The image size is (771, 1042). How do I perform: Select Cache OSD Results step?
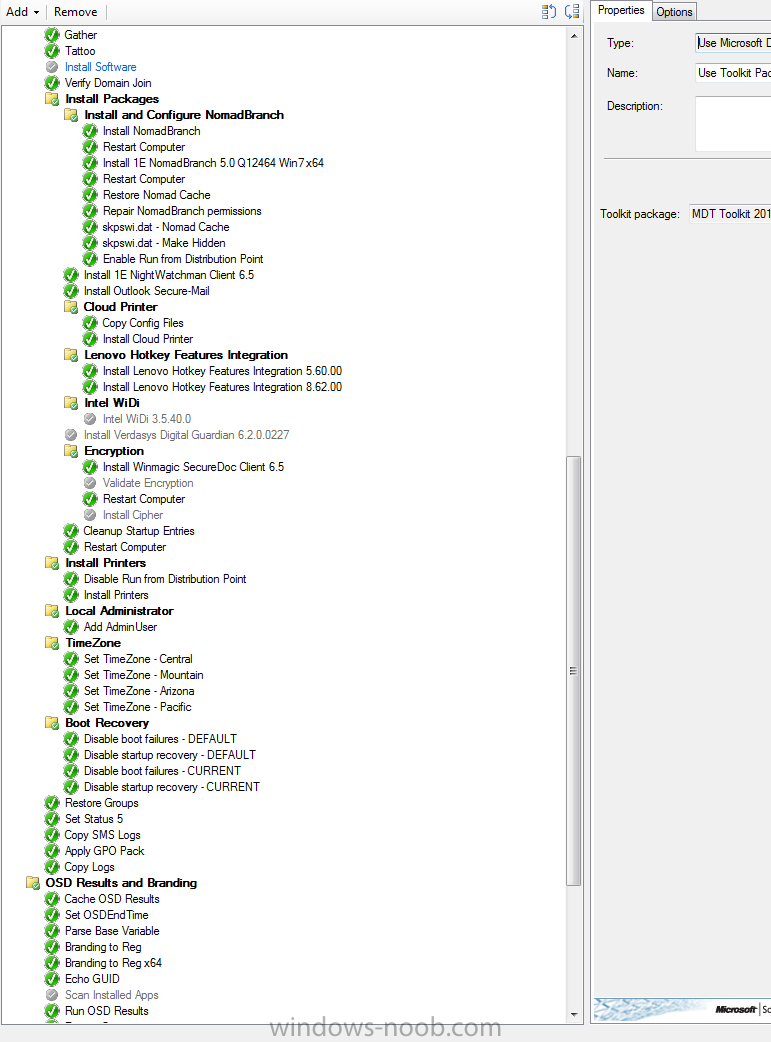click(112, 898)
